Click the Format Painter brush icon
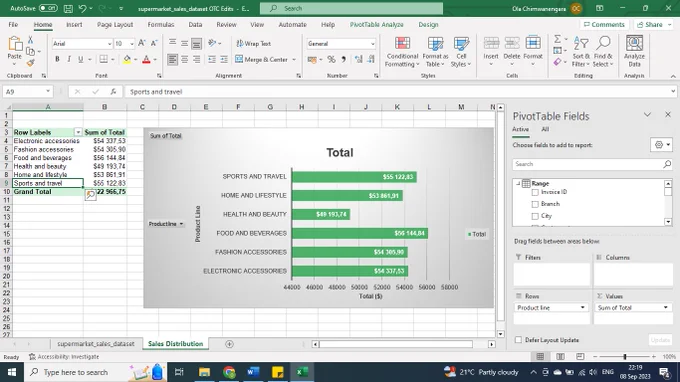 click(x=30, y=63)
